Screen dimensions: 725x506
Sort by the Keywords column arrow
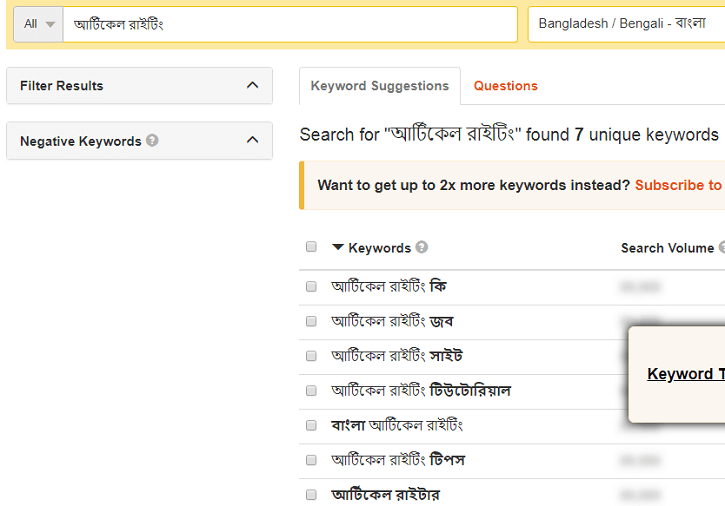click(338, 247)
